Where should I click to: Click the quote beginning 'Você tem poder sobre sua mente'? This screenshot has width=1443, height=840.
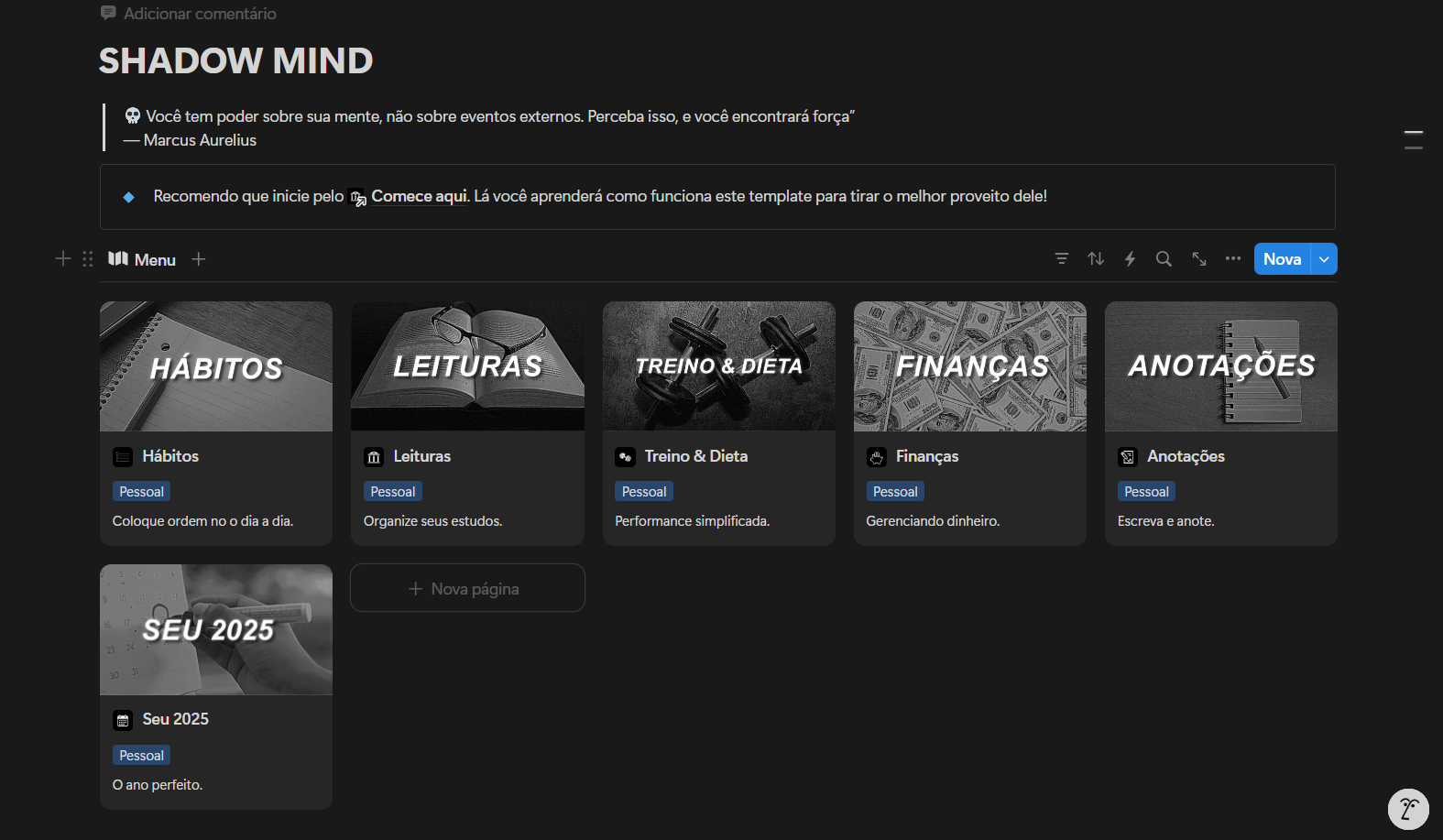pos(499,116)
